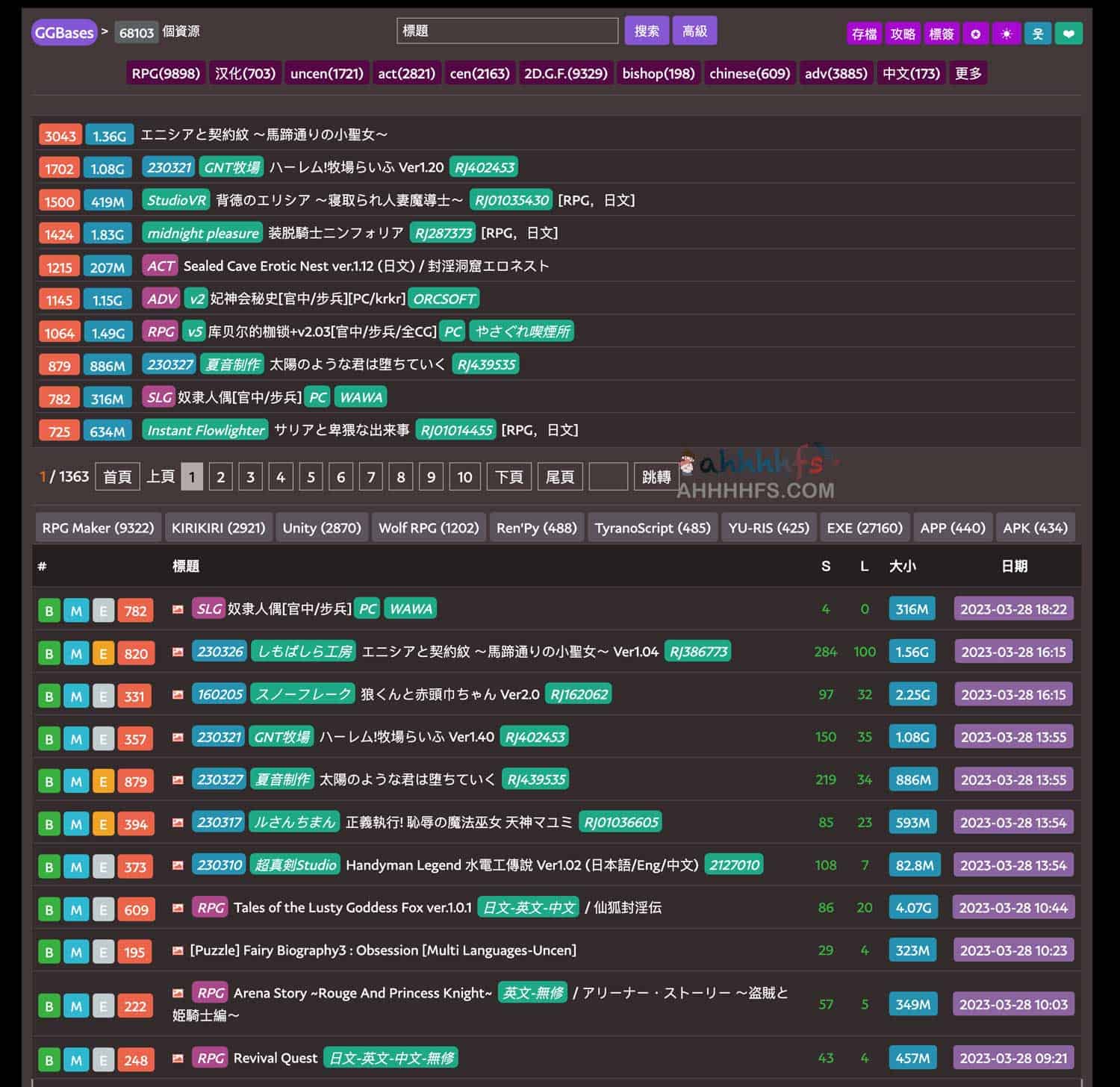Click the image icon in the row numbered 331
Screen dimensions: 1120x1087
pos(178,694)
